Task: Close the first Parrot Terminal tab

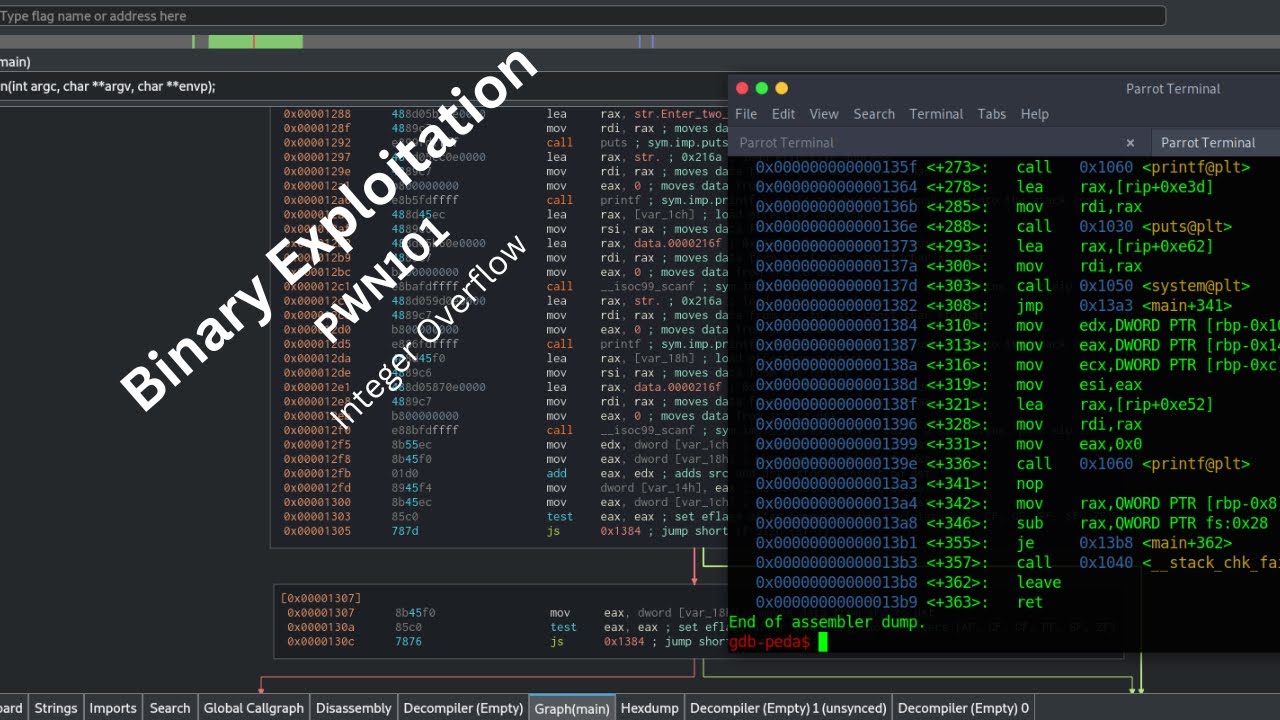Action: point(1130,143)
